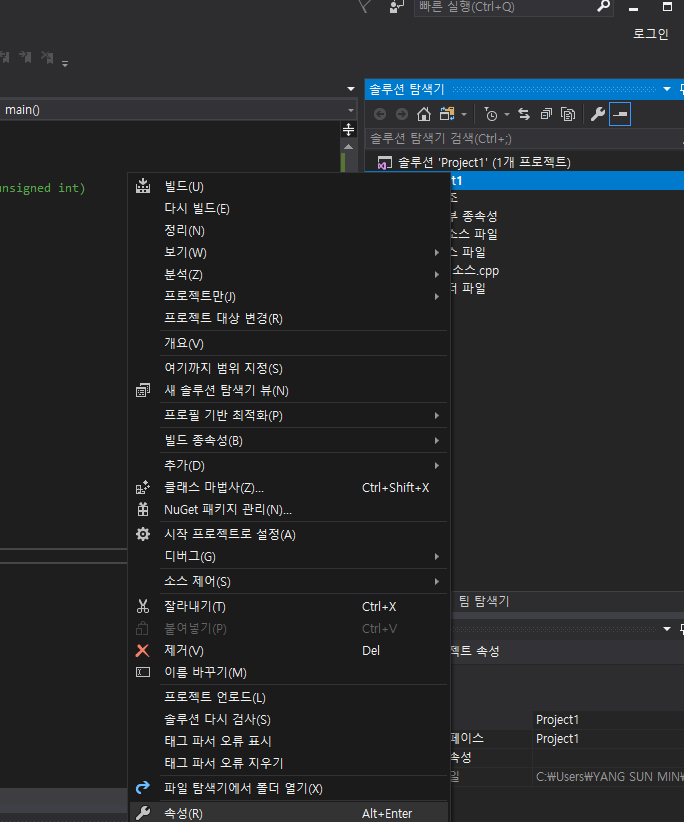Image resolution: width=684 pixels, height=822 pixels.
Task: Expand the 프로필 기반 최적화(P) submenu
Action: pyautogui.click(x=437, y=416)
